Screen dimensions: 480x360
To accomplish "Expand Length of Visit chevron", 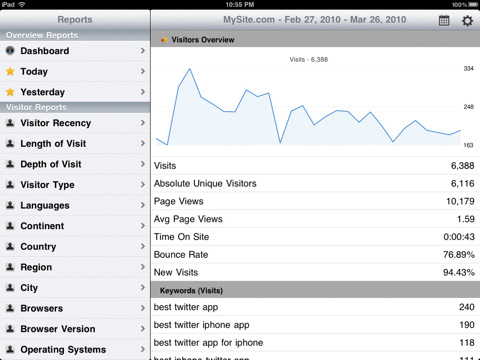I will tap(143, 143).
